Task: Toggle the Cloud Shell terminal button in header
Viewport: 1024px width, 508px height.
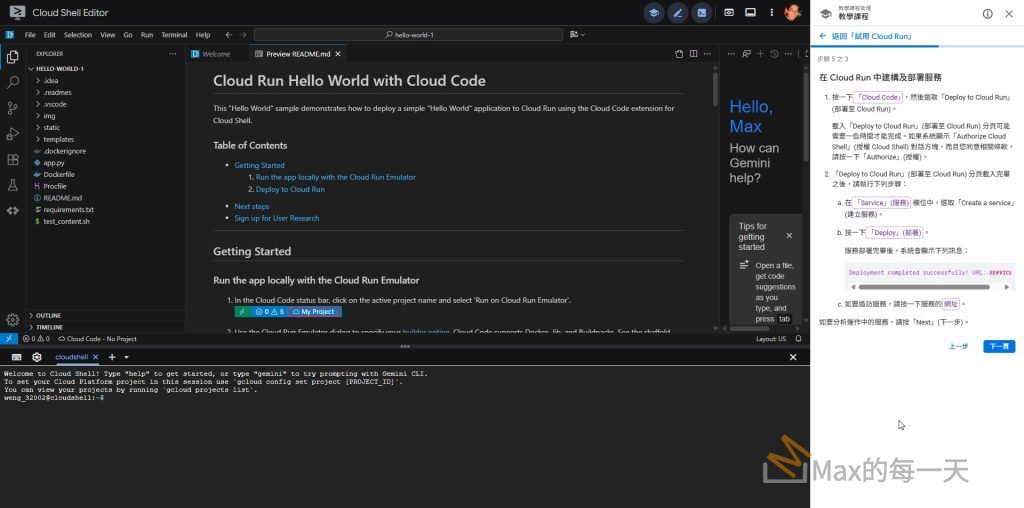Action: click(x=703, y=13)
